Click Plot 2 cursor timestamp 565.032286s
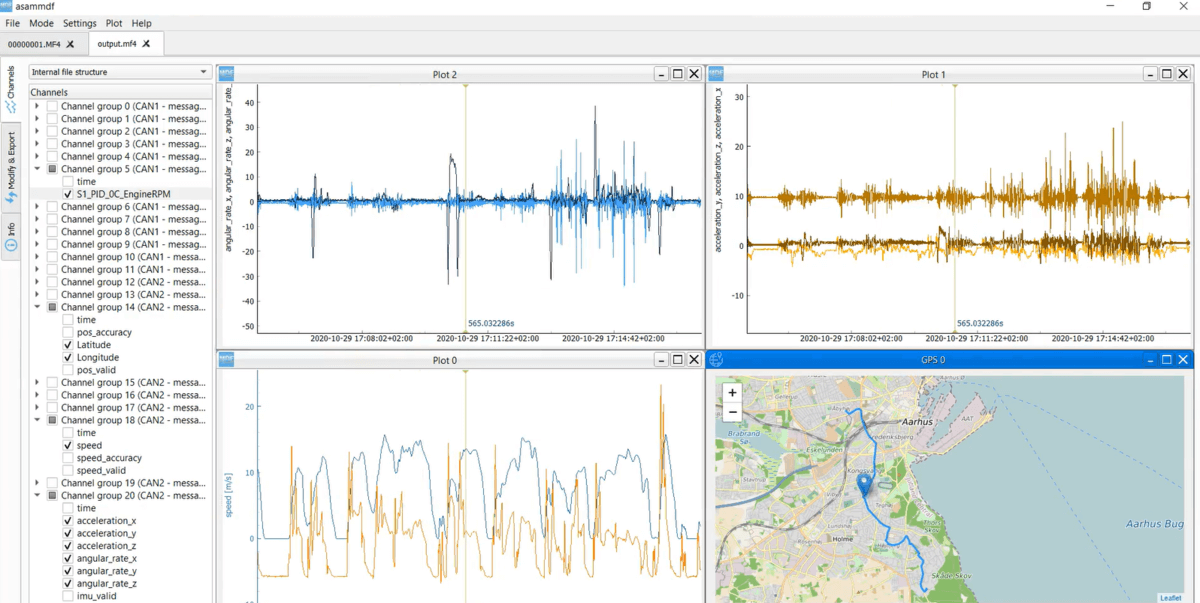1200x603 pixels. point(491,323)
